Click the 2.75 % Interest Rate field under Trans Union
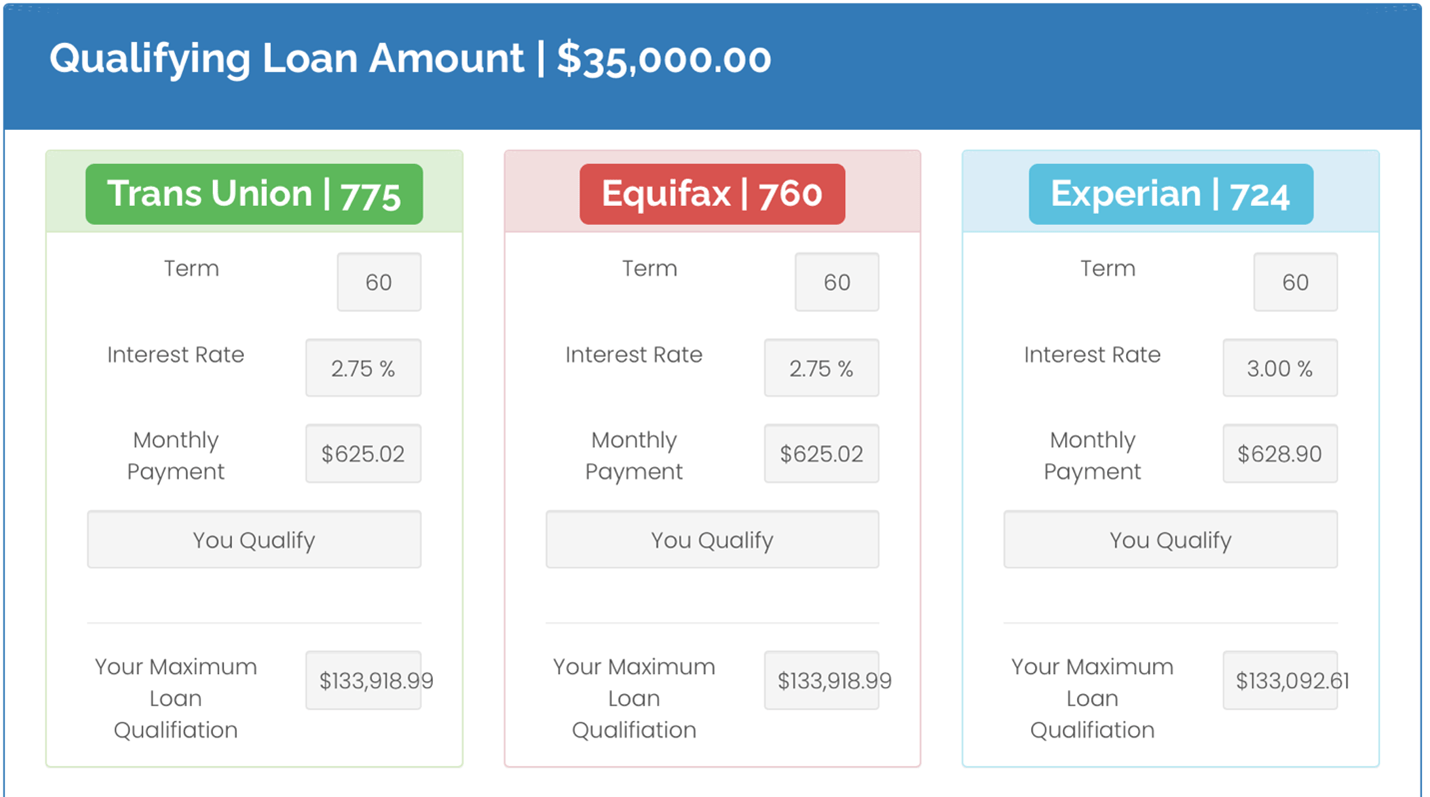The height and width of the screenshot is (797, 1430). pyautogui.click(x=362, y=367)
